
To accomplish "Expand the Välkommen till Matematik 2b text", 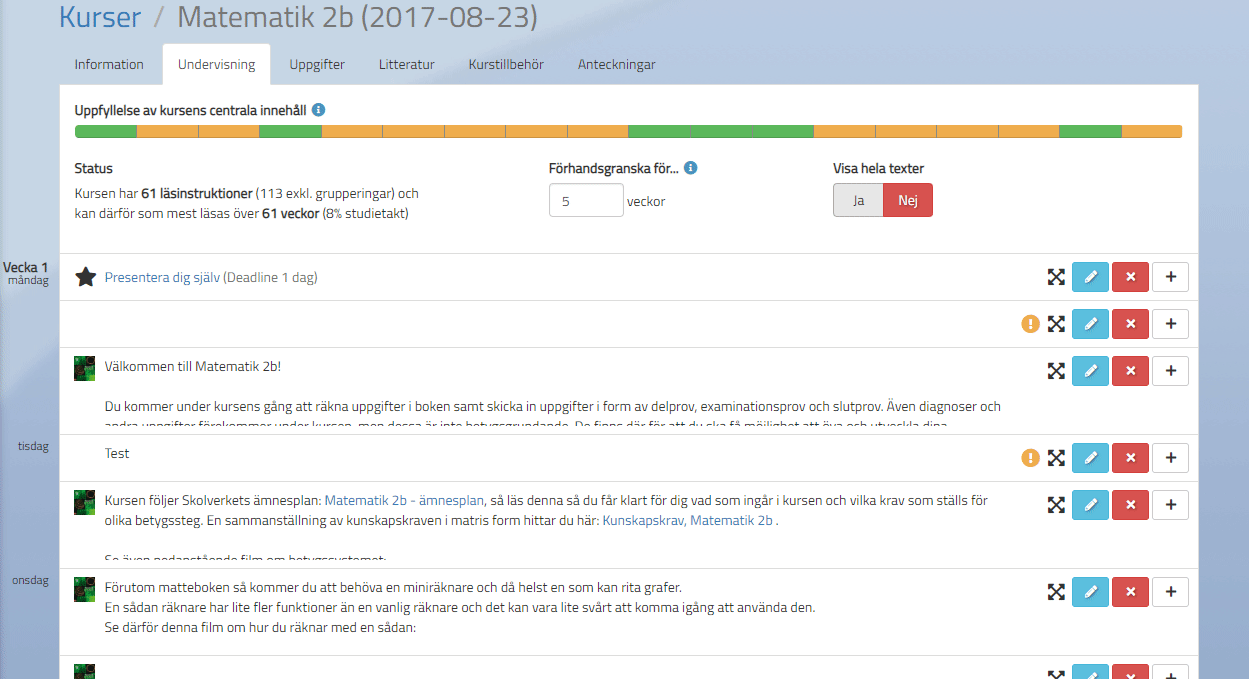I will tap(1055, 371).
